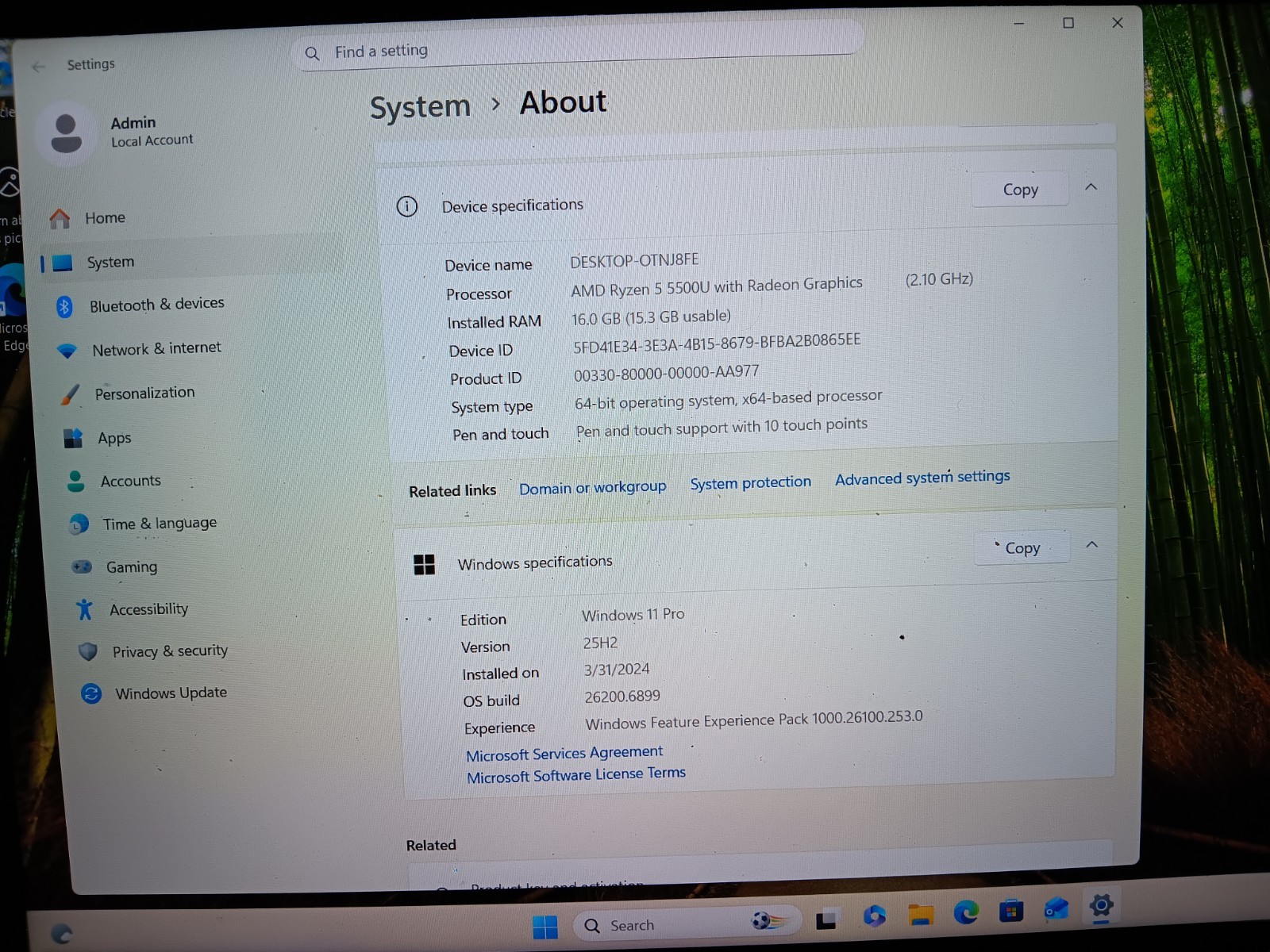Screen dimensions: 1270x952
Task: Open Windows Update page
Action: click(171, 693)
